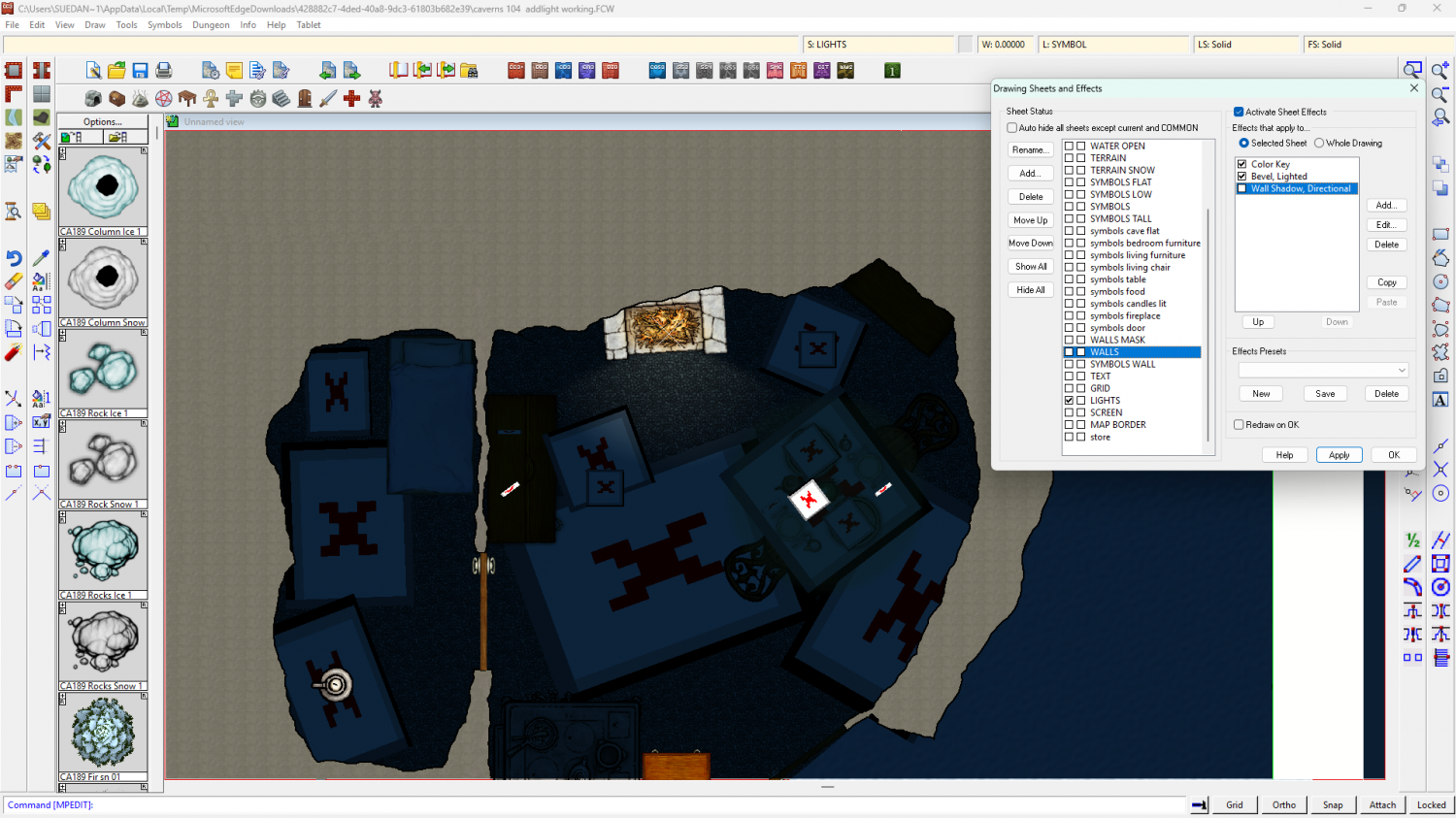Image resolution: width=1456 pixels, height=818 pixels.
Task: Open the Effects Presets dropdown
Action: click(1323, 371)
